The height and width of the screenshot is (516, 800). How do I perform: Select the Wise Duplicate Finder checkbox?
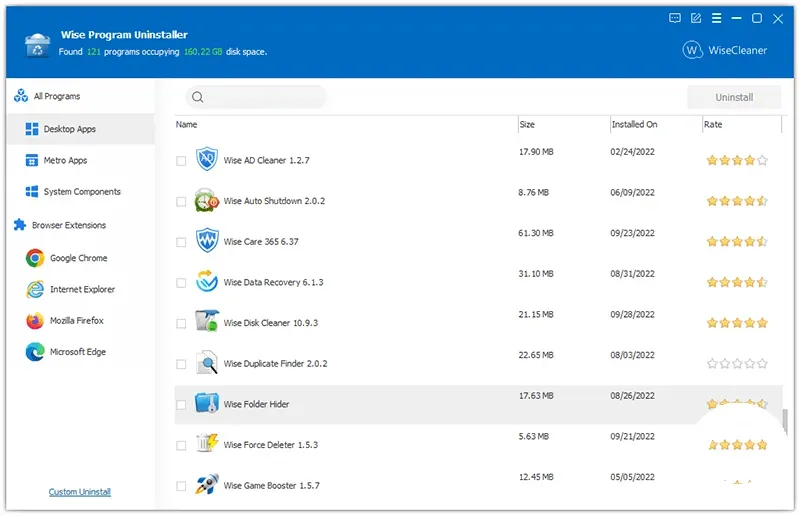coord(181,364)
